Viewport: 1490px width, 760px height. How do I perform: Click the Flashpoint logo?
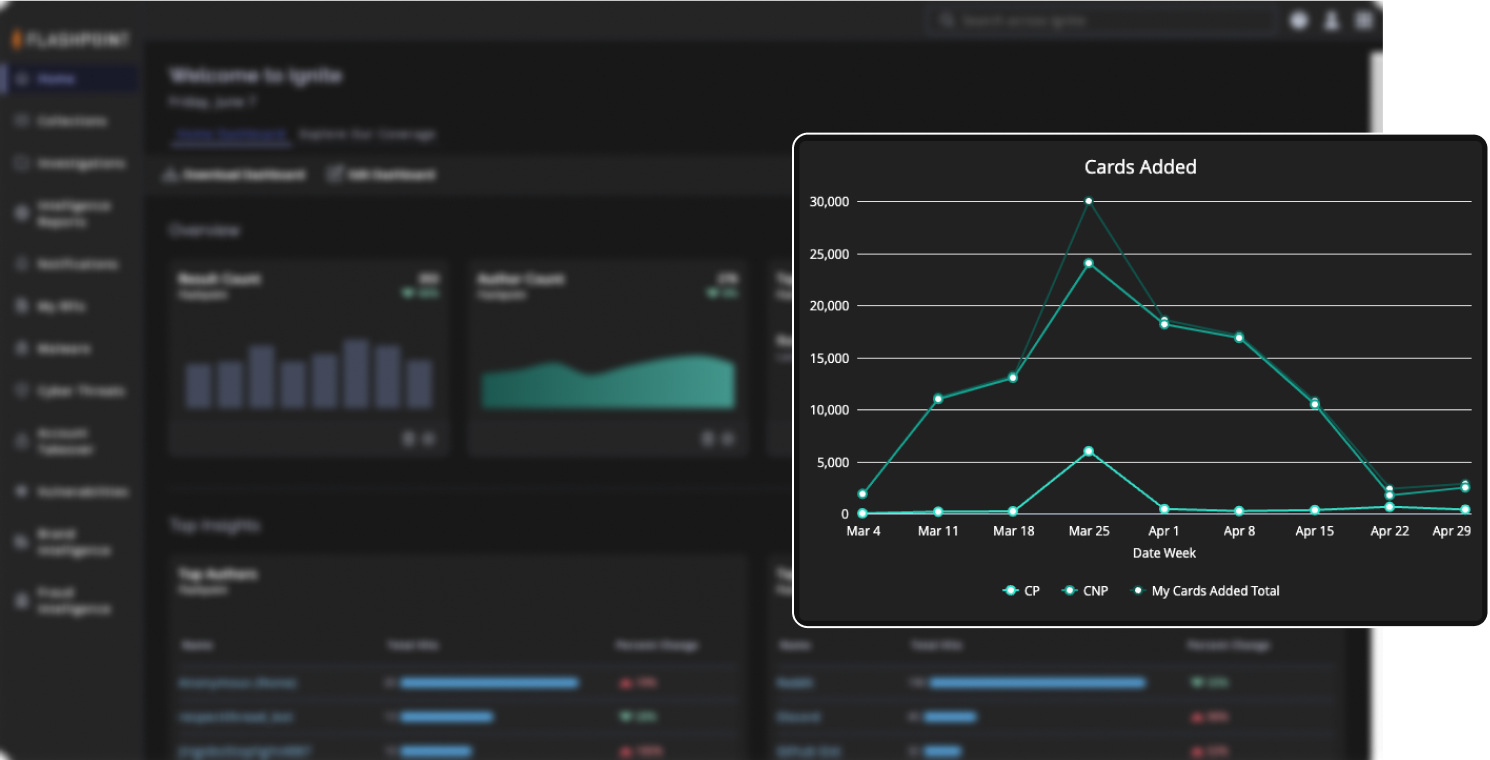pyautogui.click(x=70, y=40)
